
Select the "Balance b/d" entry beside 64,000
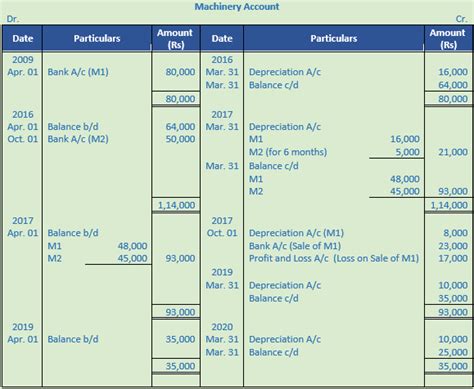(x=73, y=127)
